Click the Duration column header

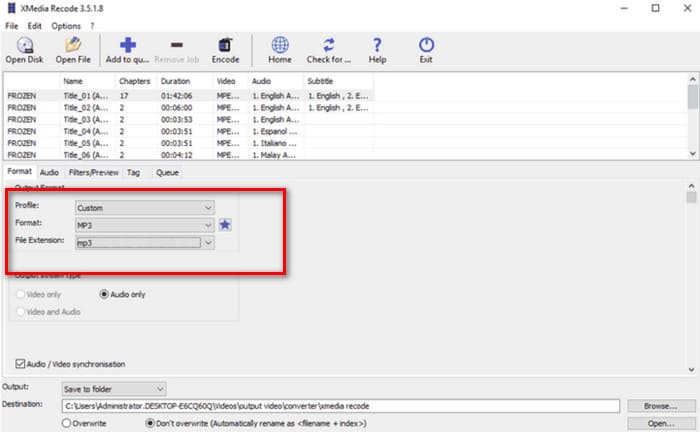click(x=185, y=81)
